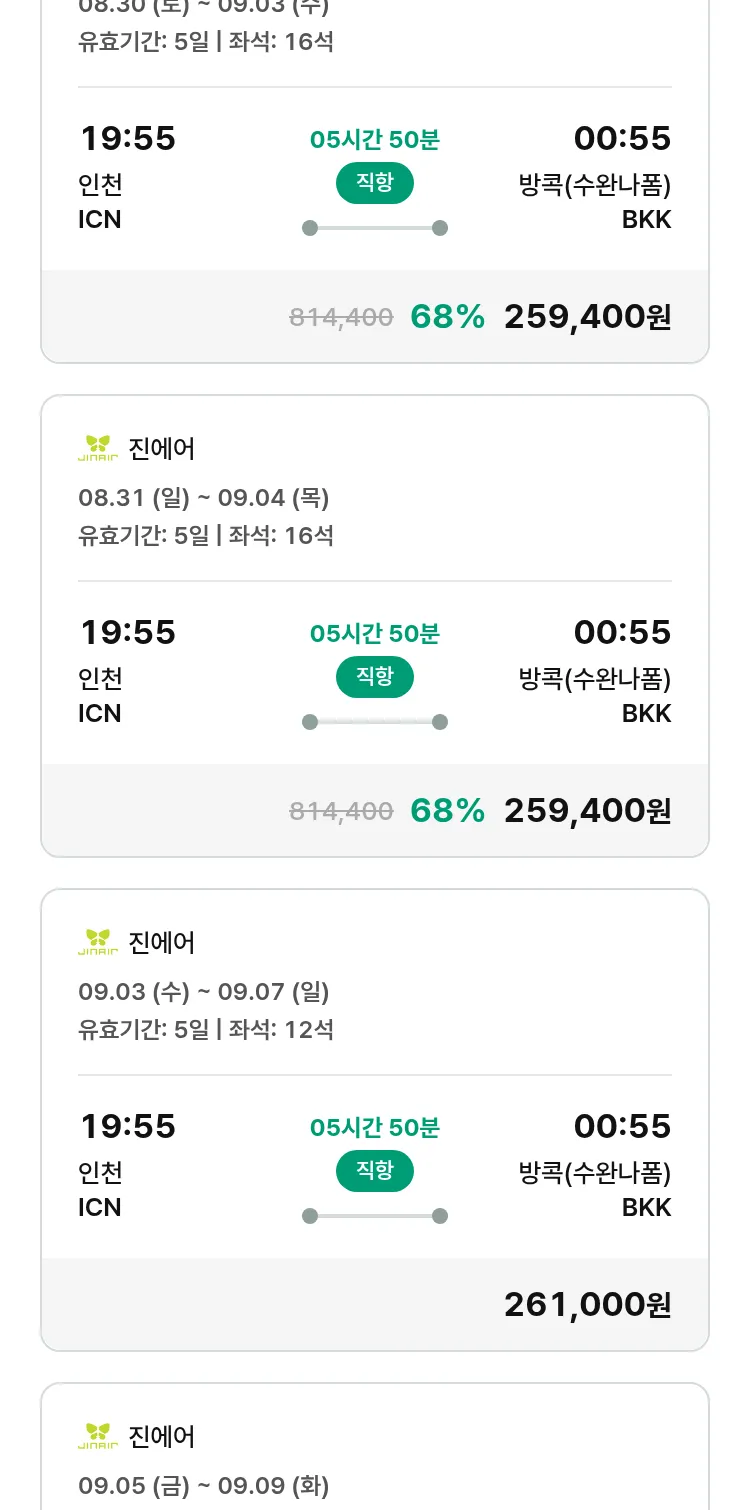The image size is (750, 1510).
Task: Click 방콕(수완나폼) on the 09.03 flight
Action: (x=595, y=1172)
